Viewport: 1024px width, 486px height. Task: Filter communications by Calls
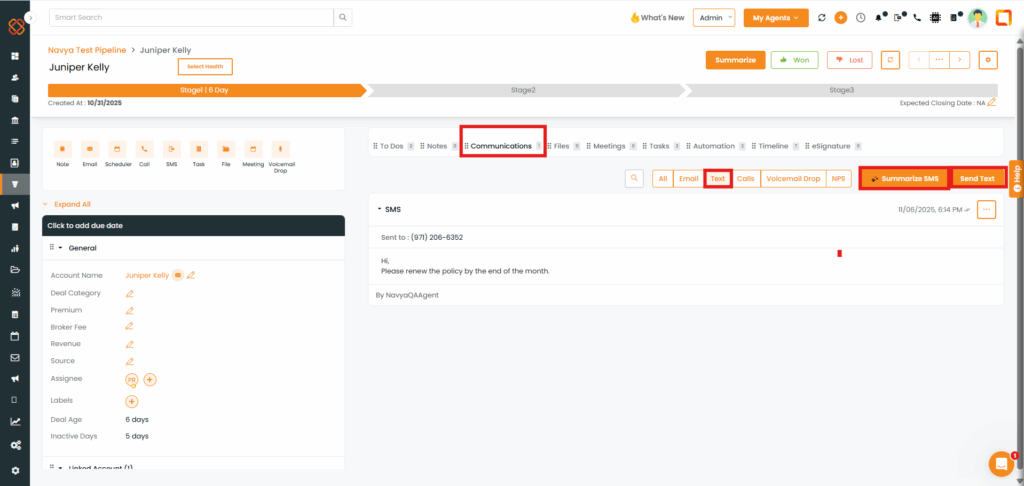[746, 179]
